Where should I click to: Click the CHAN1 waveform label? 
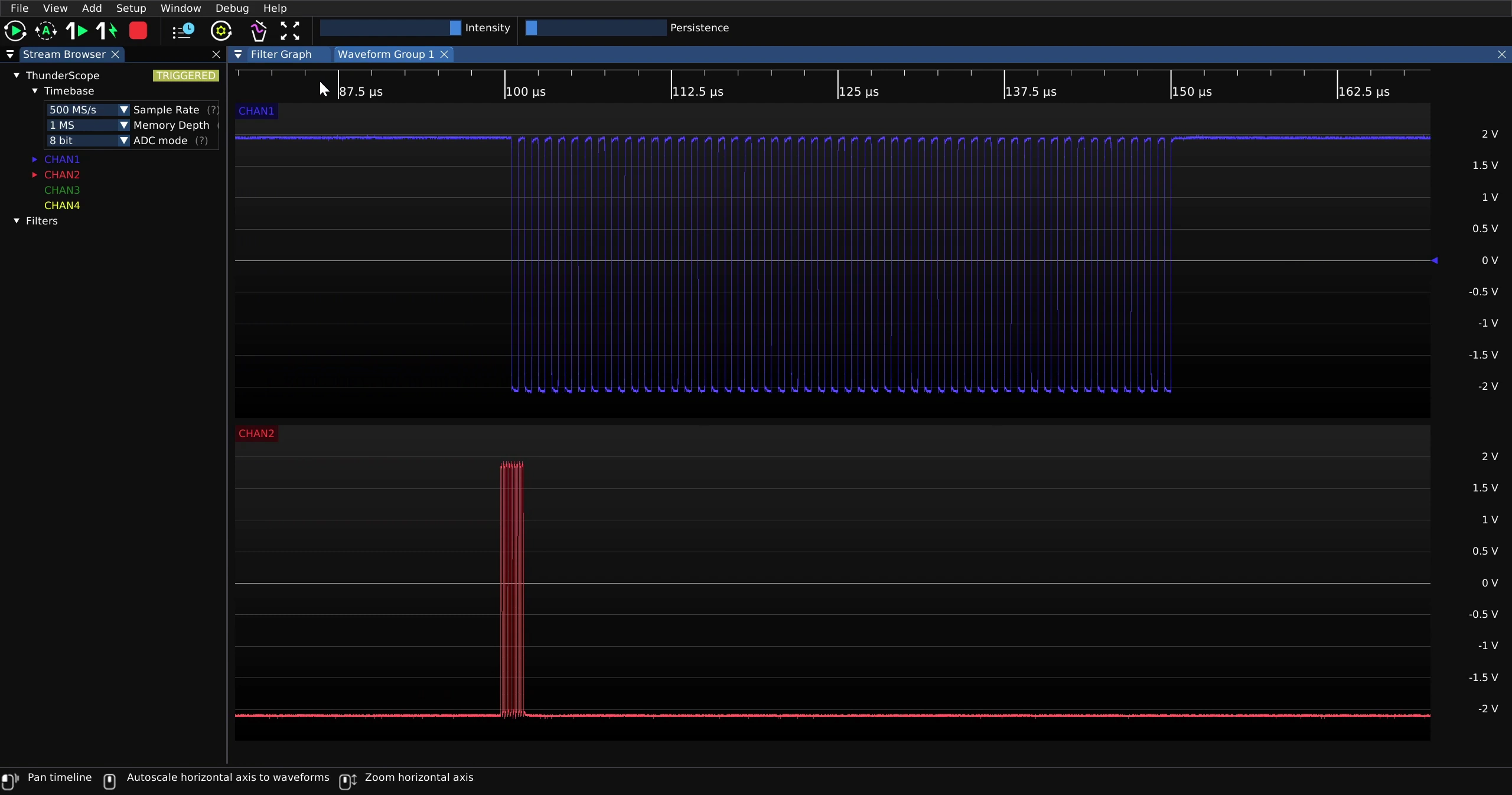[x=256, y=111]
